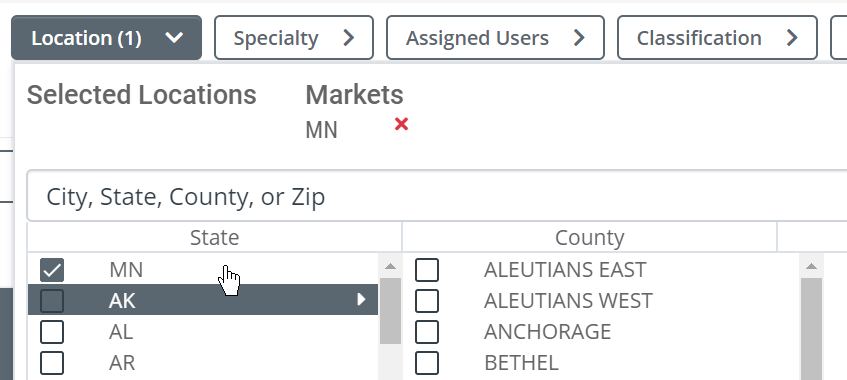The width and height of the screenshot is (847, 380).
Task: Check the AL state checkbox
Action: 52,331
